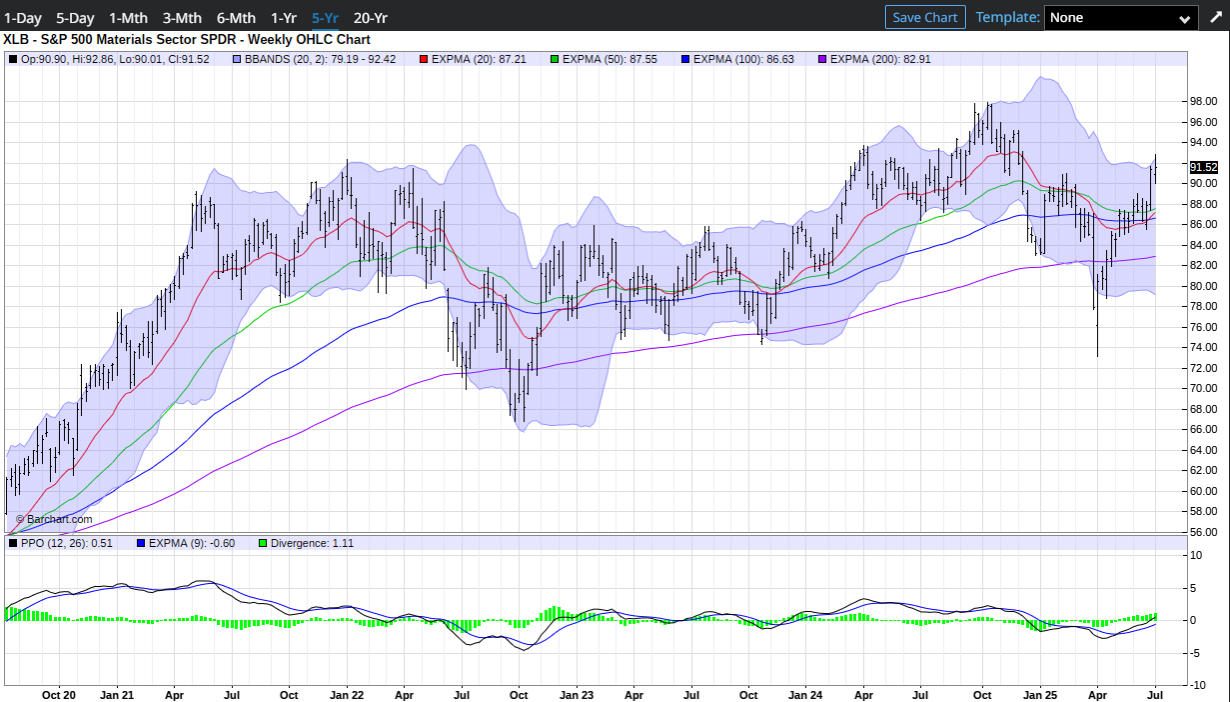The height and width of the screenshot is (702, 1230).
Task: Click the current price tag 91.52
Action: pos(1203,167)
